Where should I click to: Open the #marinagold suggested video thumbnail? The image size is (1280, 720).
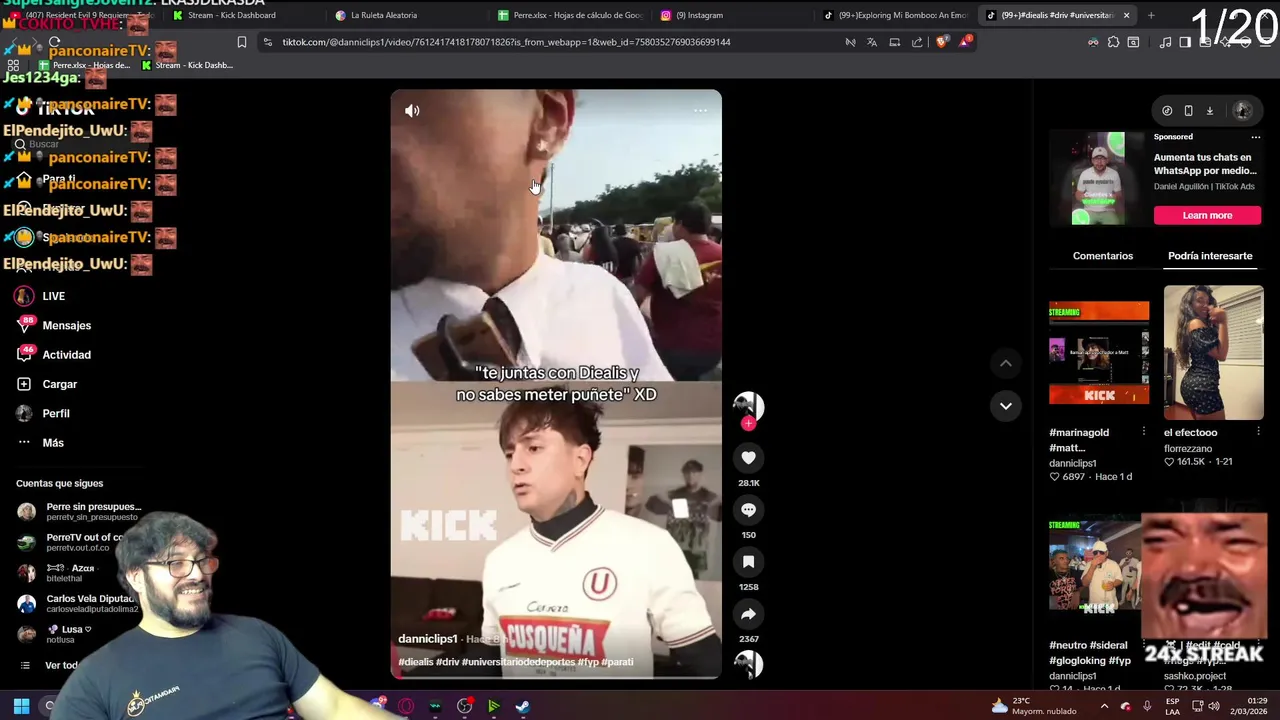point(1098,353)
